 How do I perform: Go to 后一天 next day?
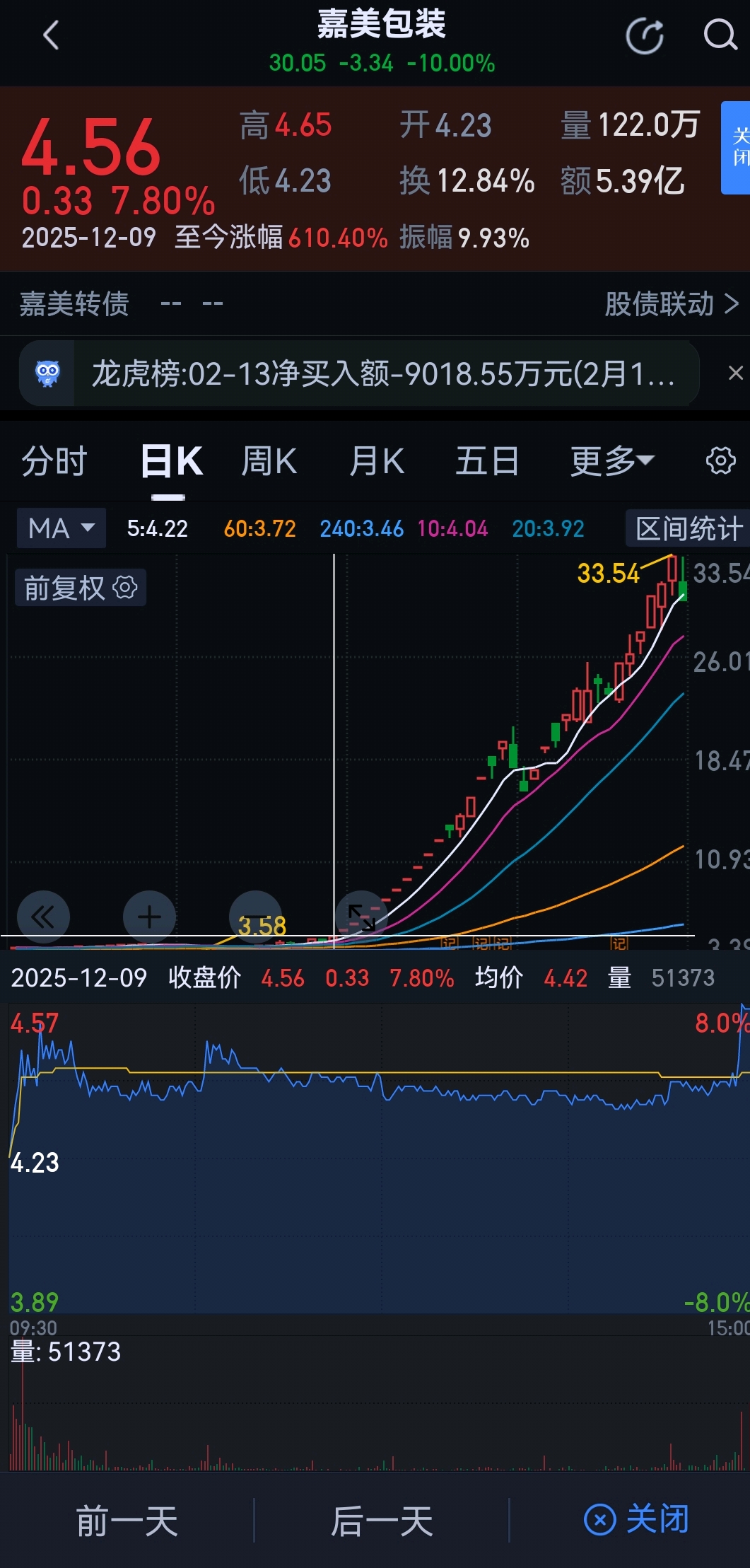pos(382,1521)
